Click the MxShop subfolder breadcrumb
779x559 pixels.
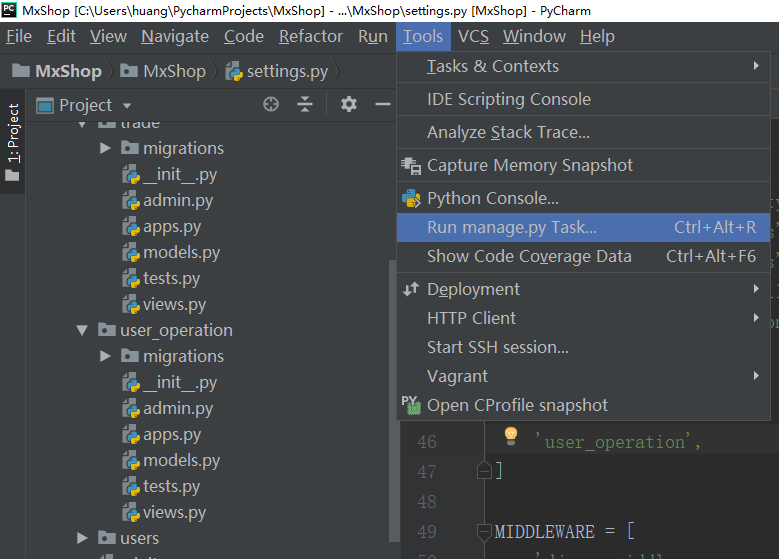[163, 71]
